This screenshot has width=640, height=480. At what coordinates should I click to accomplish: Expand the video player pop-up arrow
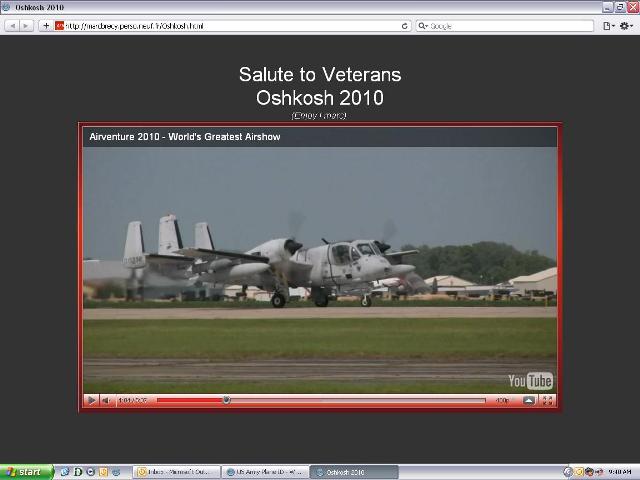coord(529,400)
